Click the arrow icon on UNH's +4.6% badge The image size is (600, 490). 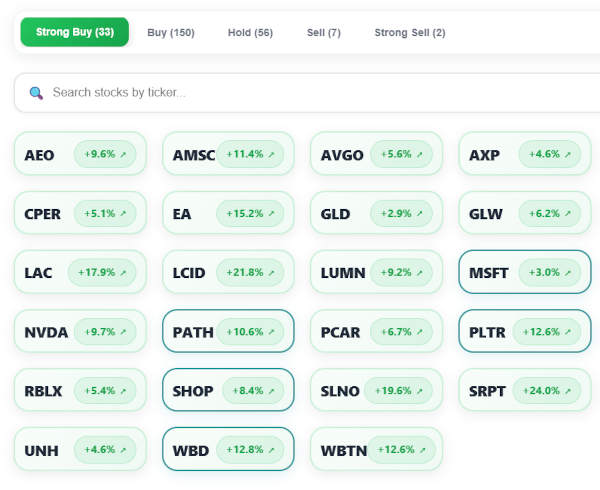(123, 450)
